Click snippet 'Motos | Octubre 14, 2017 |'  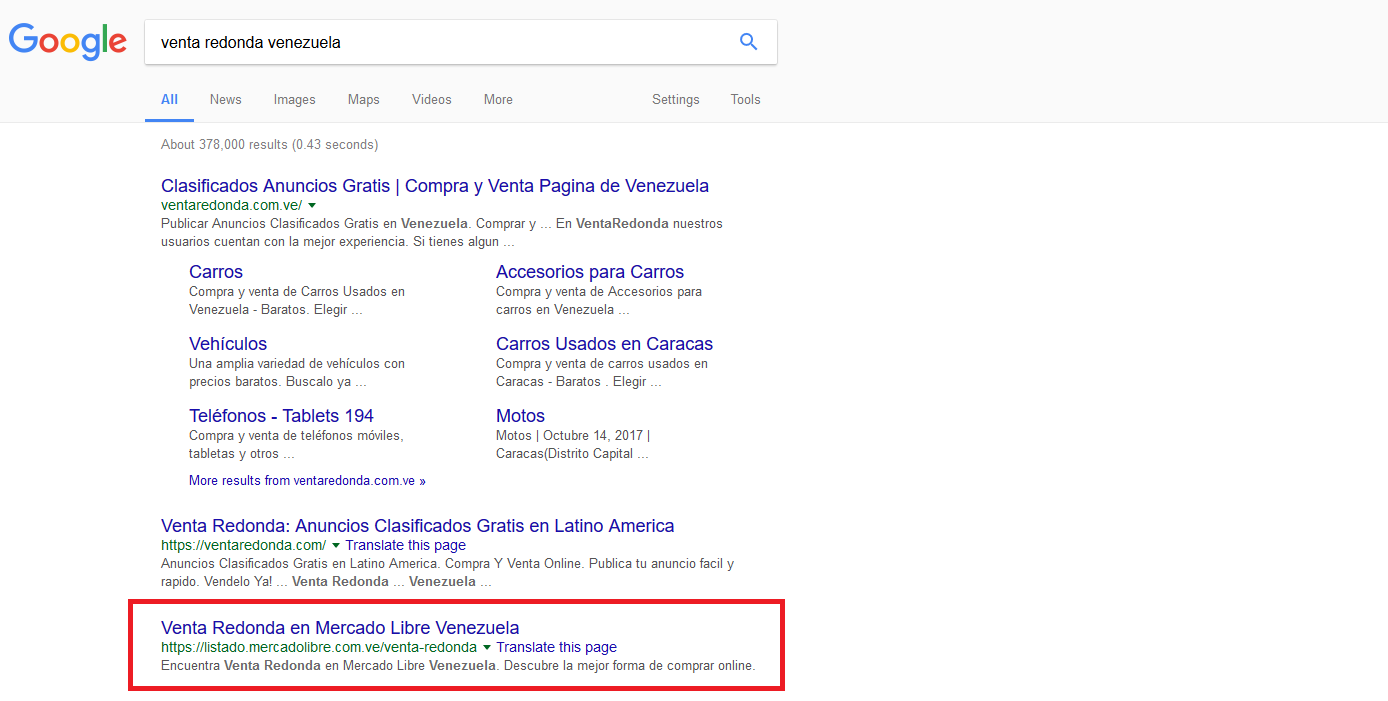pyautogui.click(x=573, y=435)
